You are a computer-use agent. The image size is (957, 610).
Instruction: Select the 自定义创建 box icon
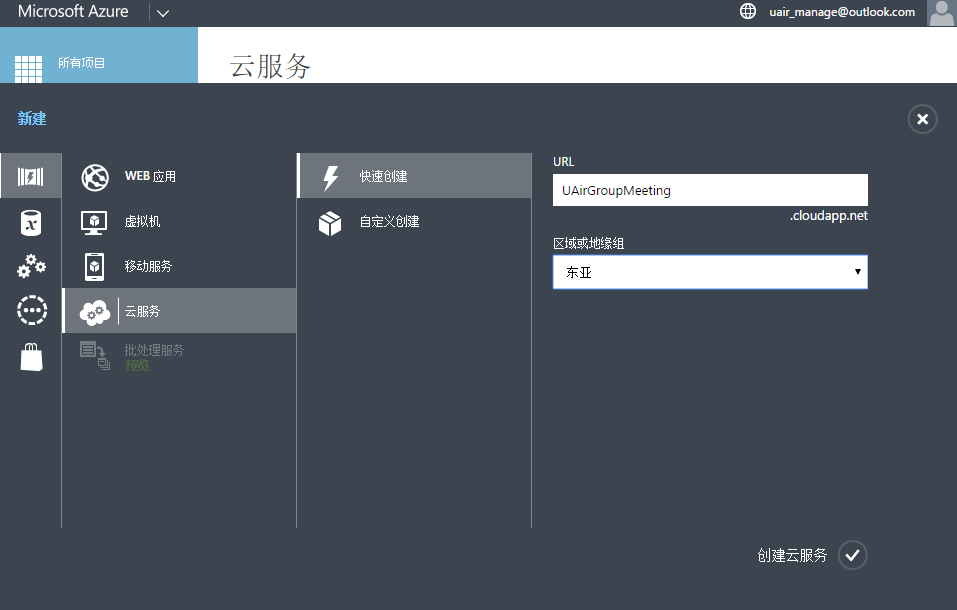(x=329, y=221)
